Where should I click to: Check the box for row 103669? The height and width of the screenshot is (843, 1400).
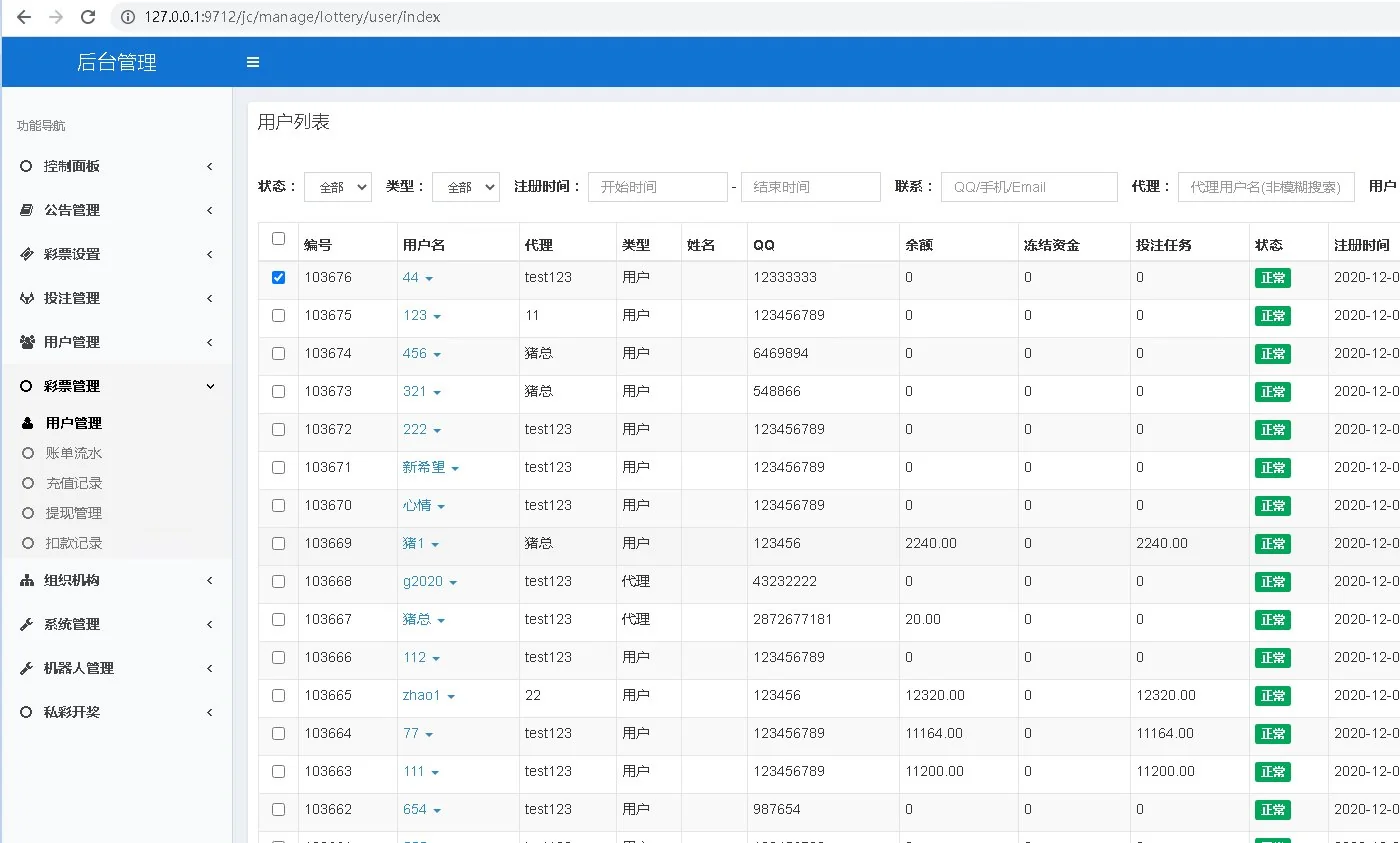click(278, 543)
